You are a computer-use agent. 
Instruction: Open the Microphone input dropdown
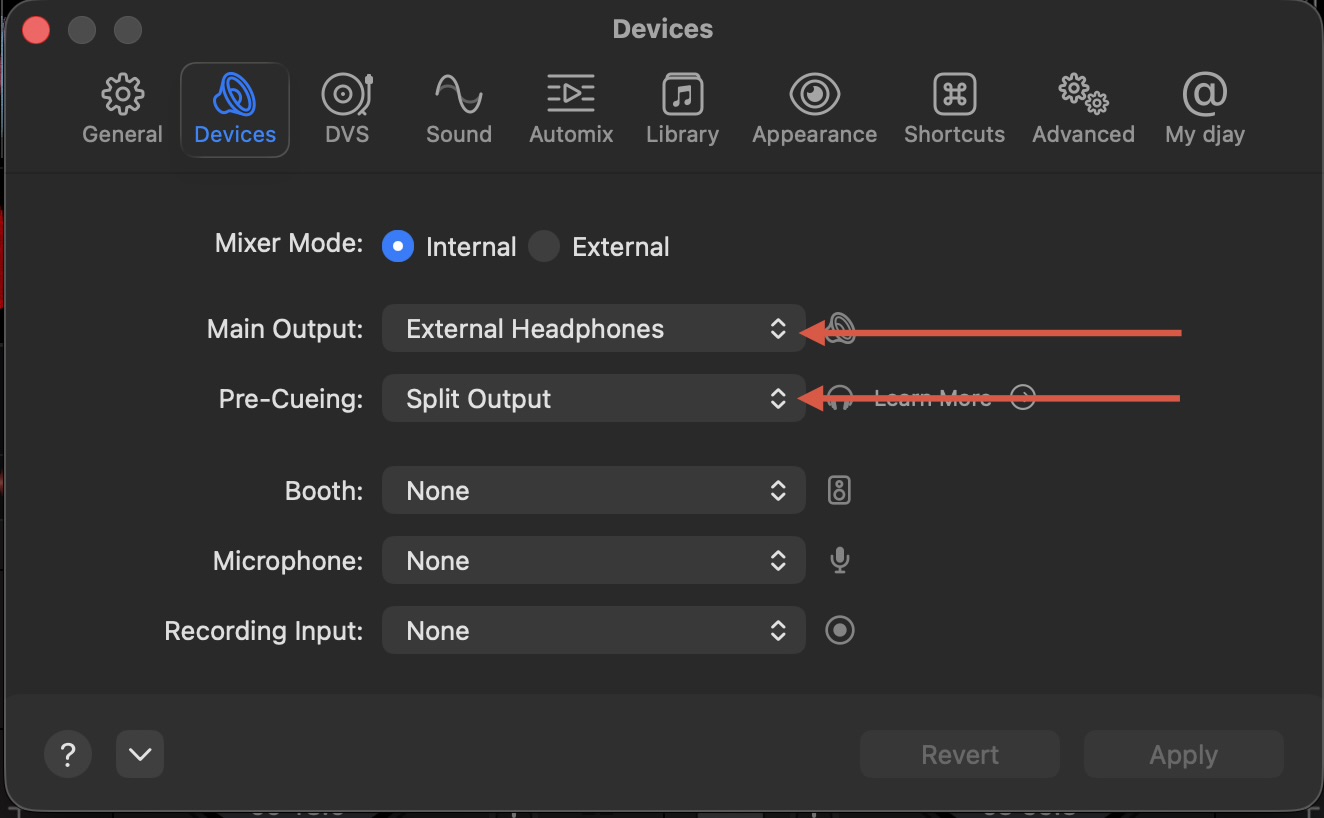coord(593,561)
